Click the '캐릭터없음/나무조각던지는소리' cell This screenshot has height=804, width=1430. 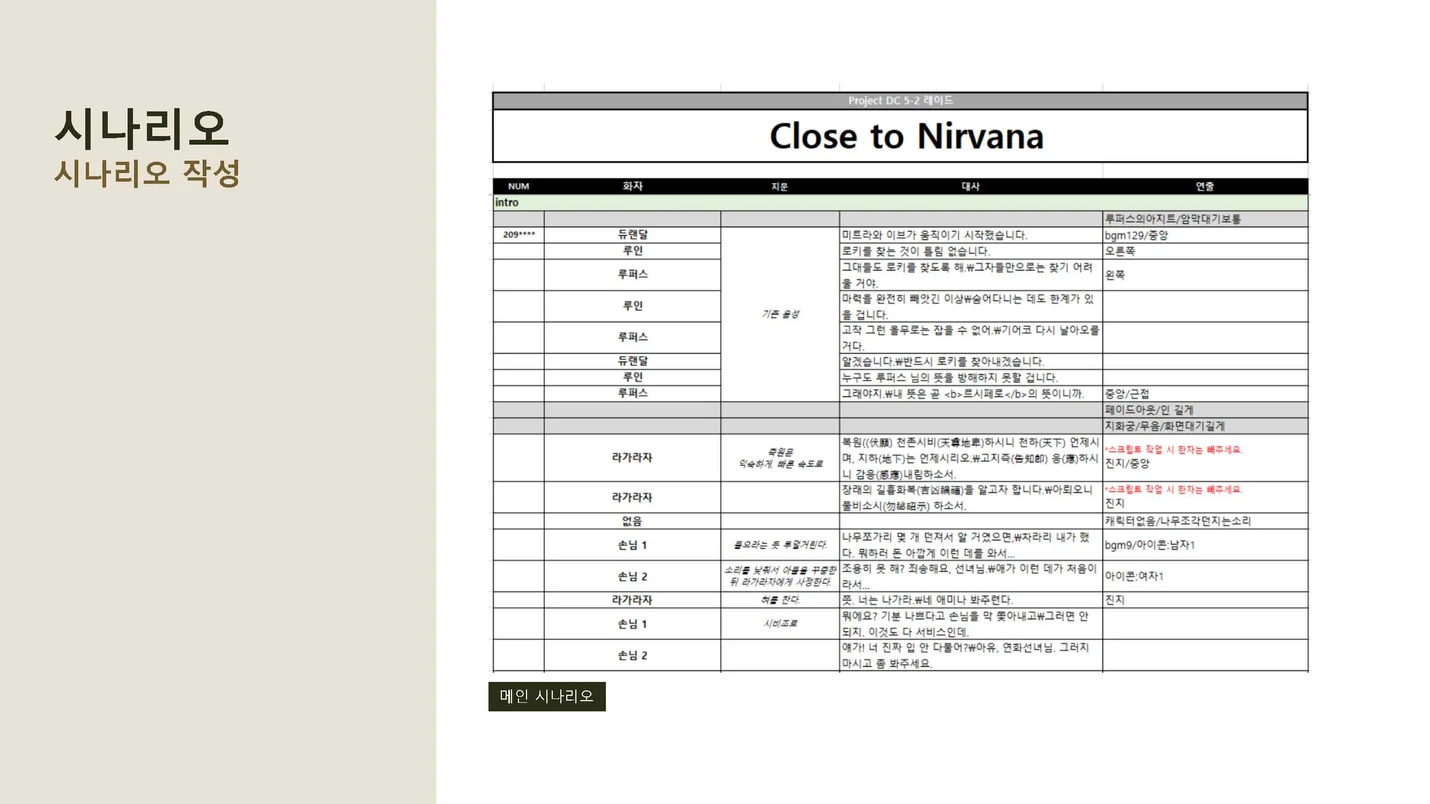[x=1205, y=521]
